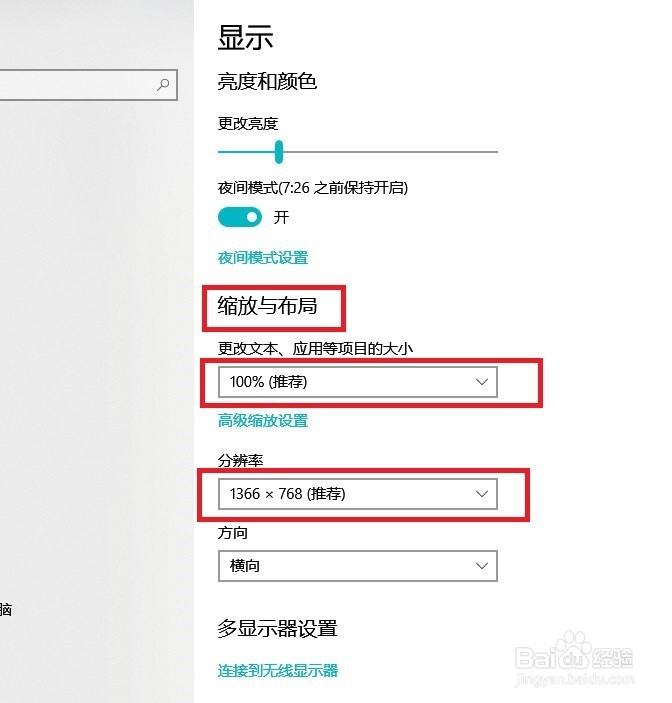The width and height of the screenshot is (672, 703).
Task: Click the 多显示器设置 section heading
Action: click(277, 629)
